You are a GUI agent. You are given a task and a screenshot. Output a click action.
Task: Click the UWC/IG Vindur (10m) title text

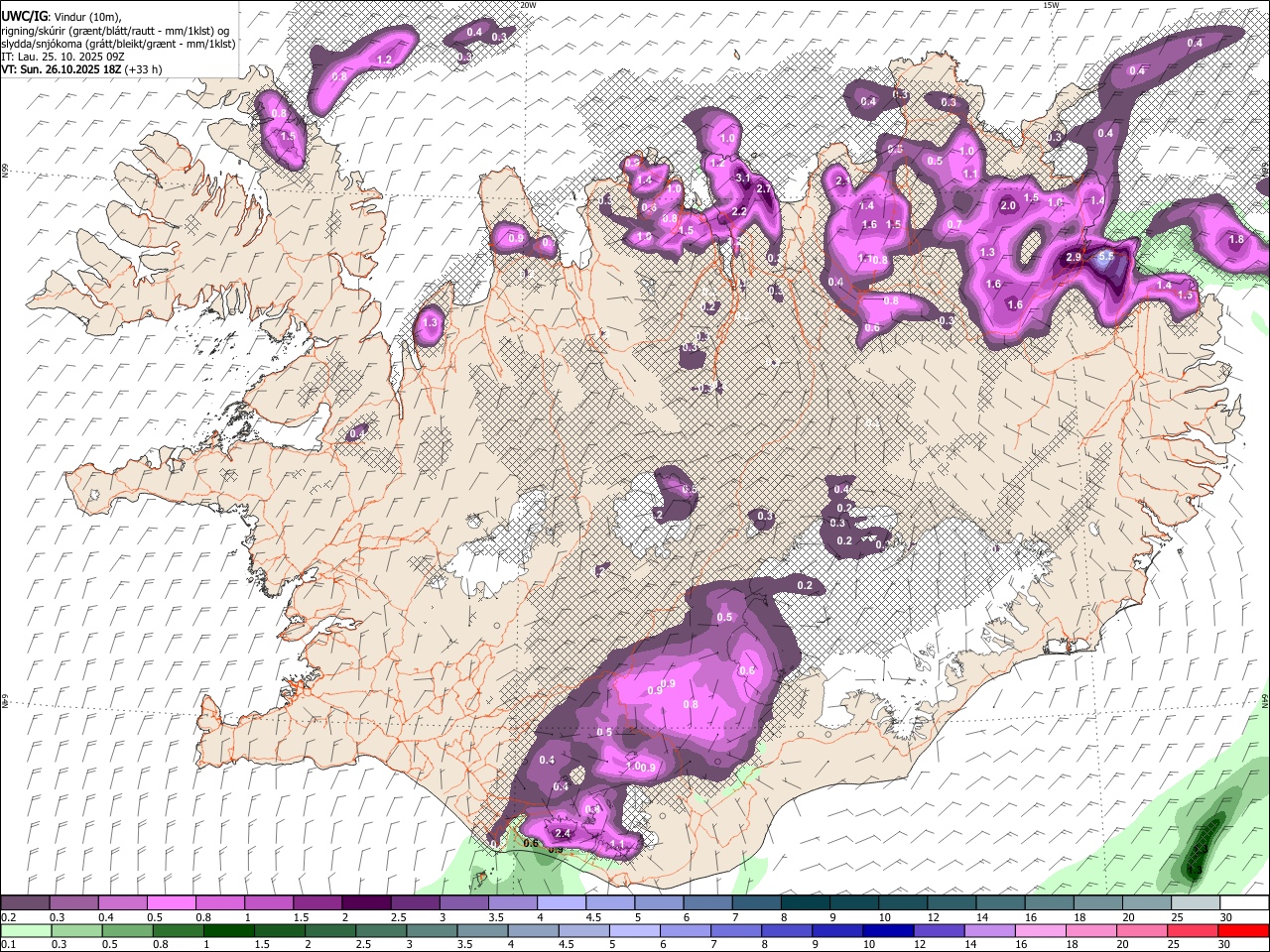tap(61, 17)
